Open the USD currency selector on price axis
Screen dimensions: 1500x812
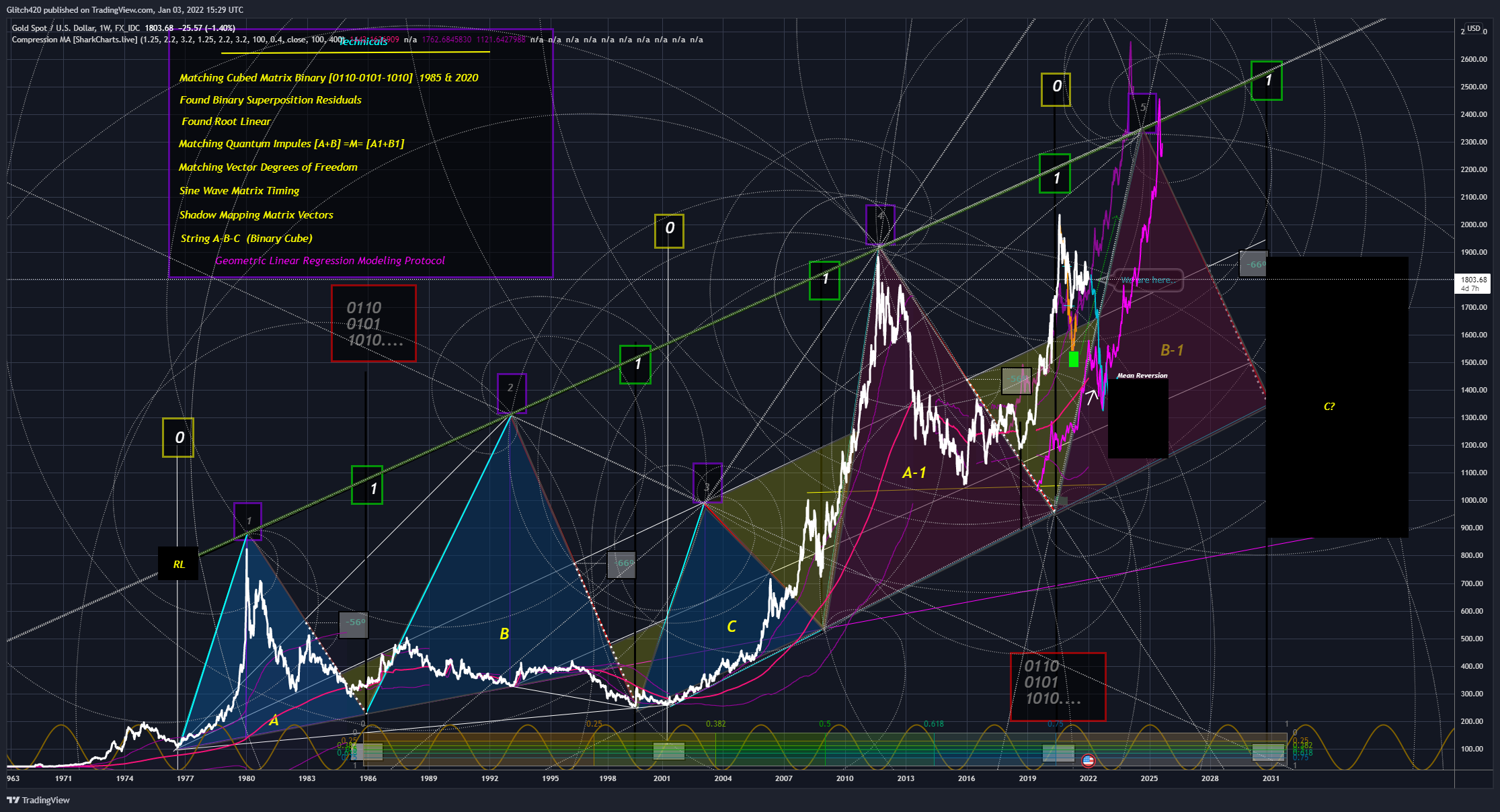[x=1474, y=28]
